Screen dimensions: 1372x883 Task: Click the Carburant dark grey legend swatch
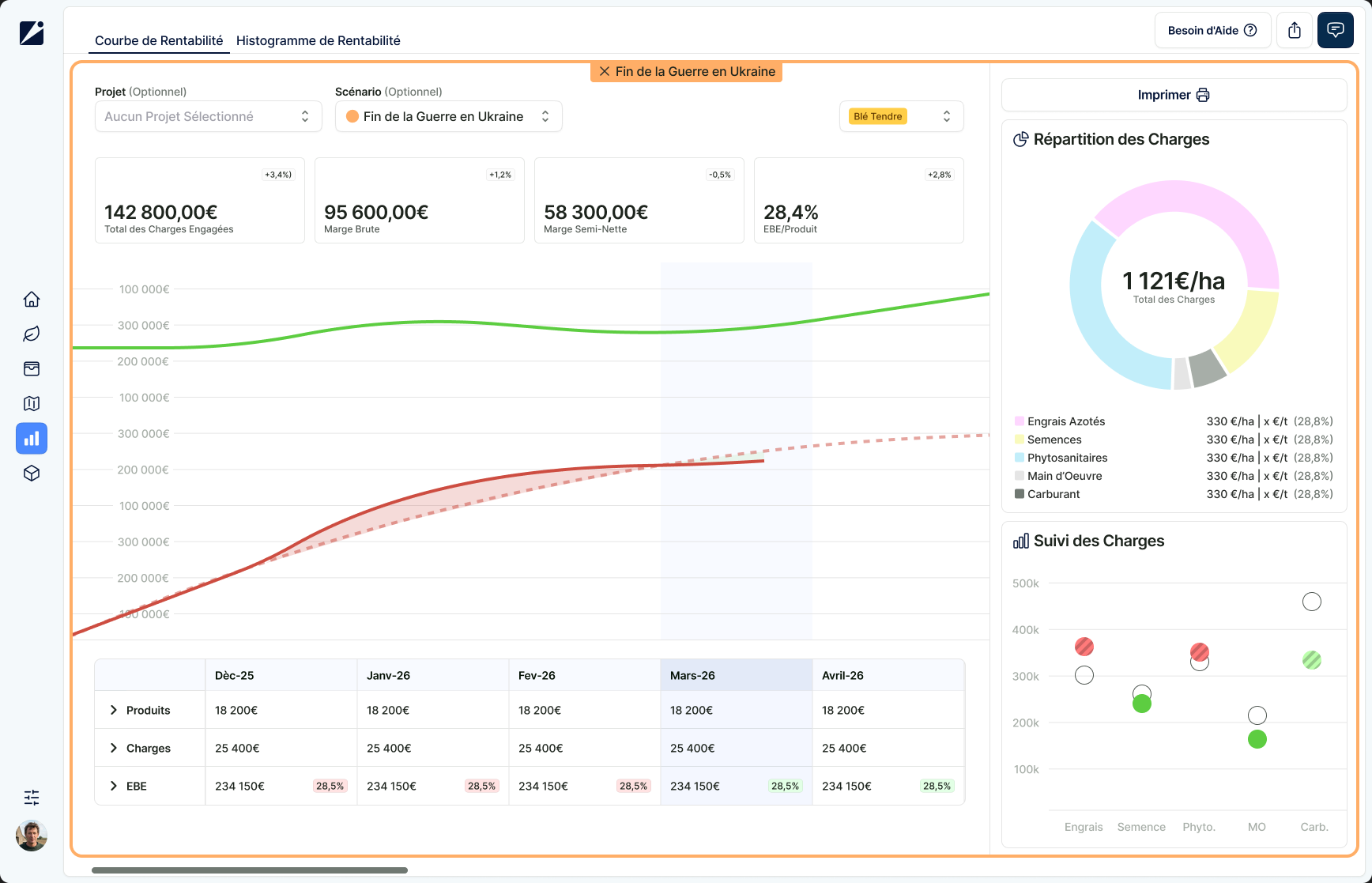click(x=1020, y=494)
